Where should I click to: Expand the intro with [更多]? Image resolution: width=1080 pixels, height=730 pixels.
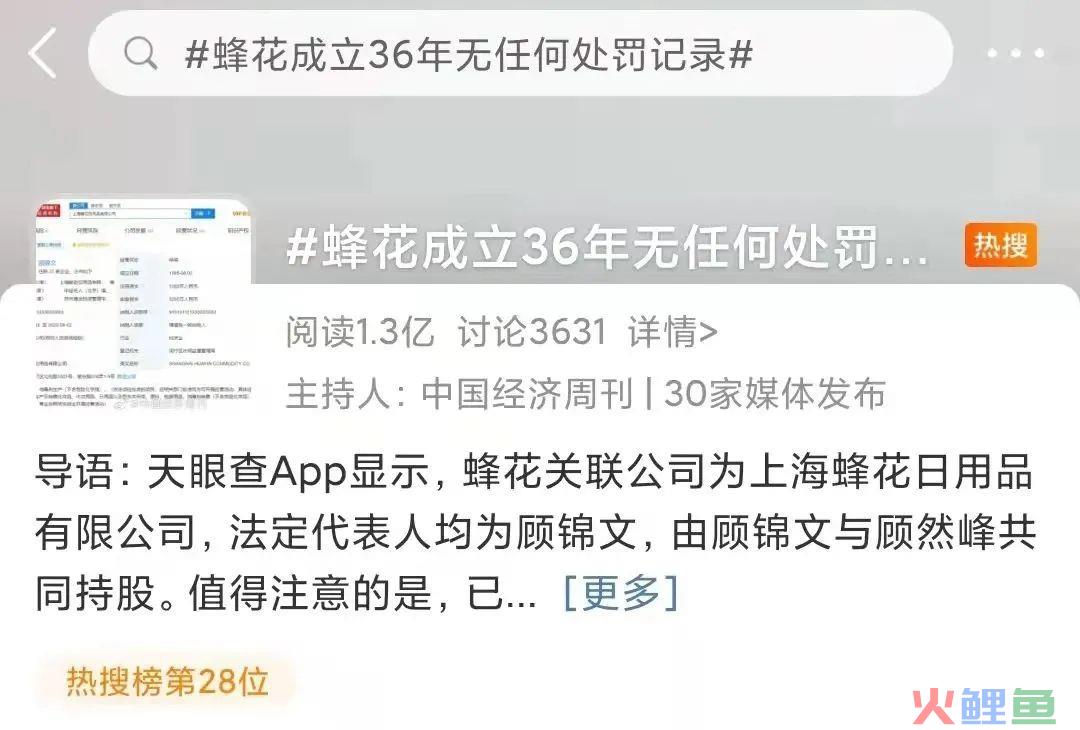621,592
